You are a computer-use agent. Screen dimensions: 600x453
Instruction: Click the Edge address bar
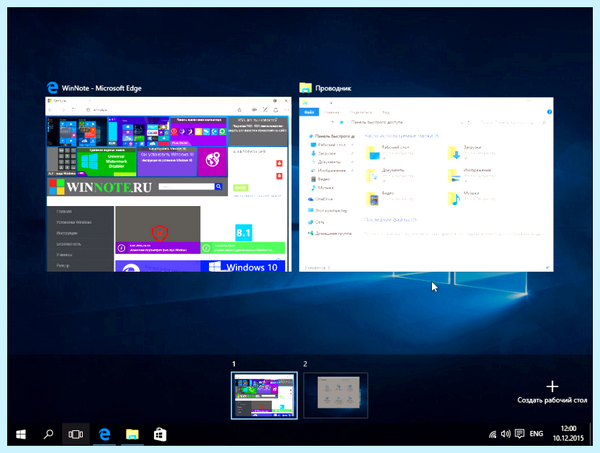pos(159,110)
